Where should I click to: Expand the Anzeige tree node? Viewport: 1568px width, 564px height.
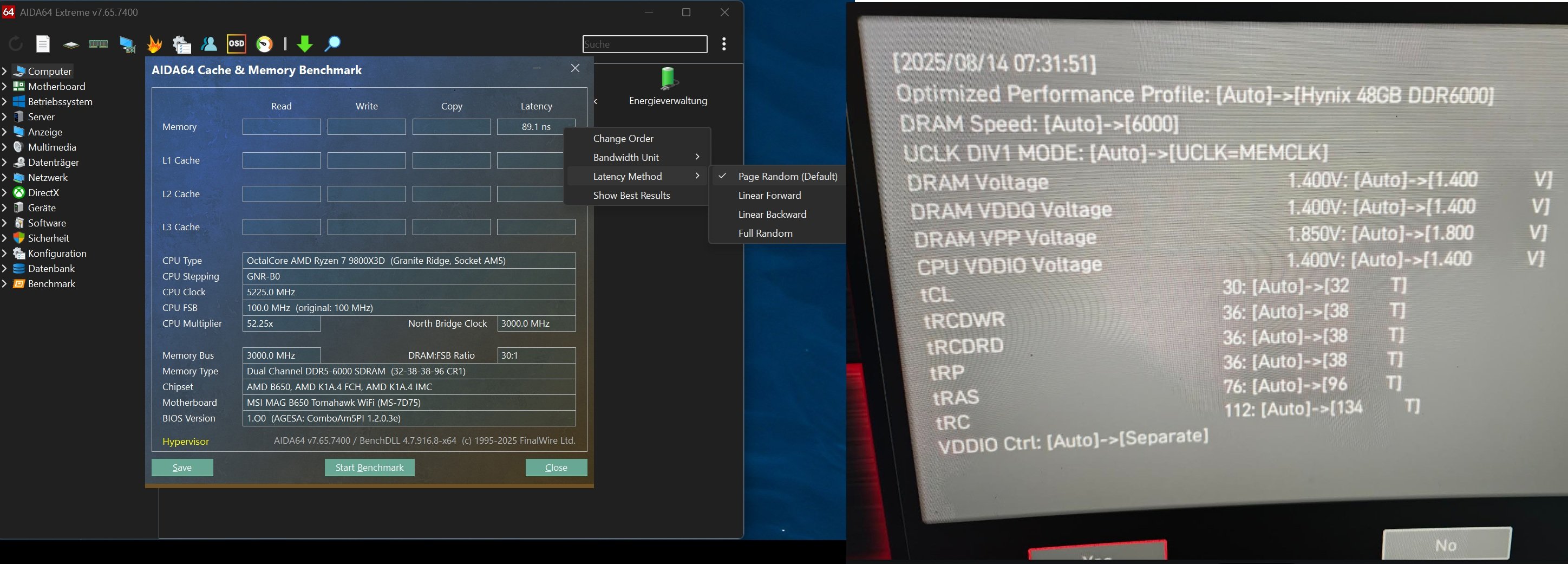[x=4, y=132]
